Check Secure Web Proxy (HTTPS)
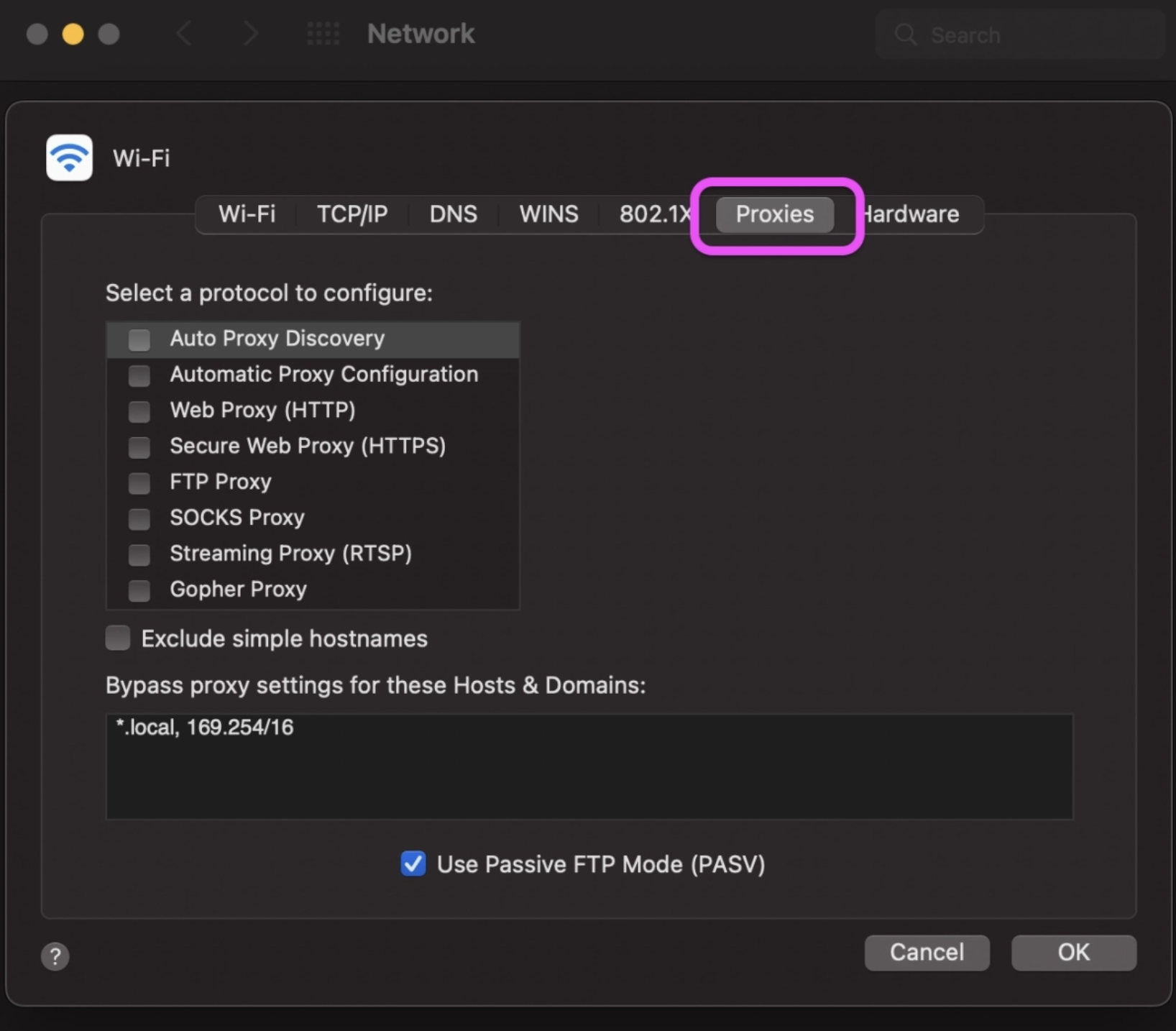 click(139, 446)
